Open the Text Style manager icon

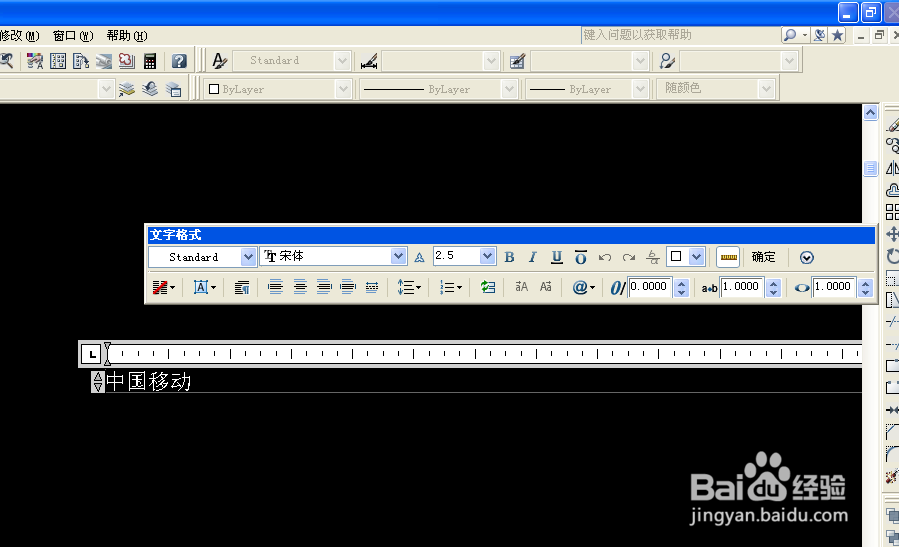[x=220, y=61]
